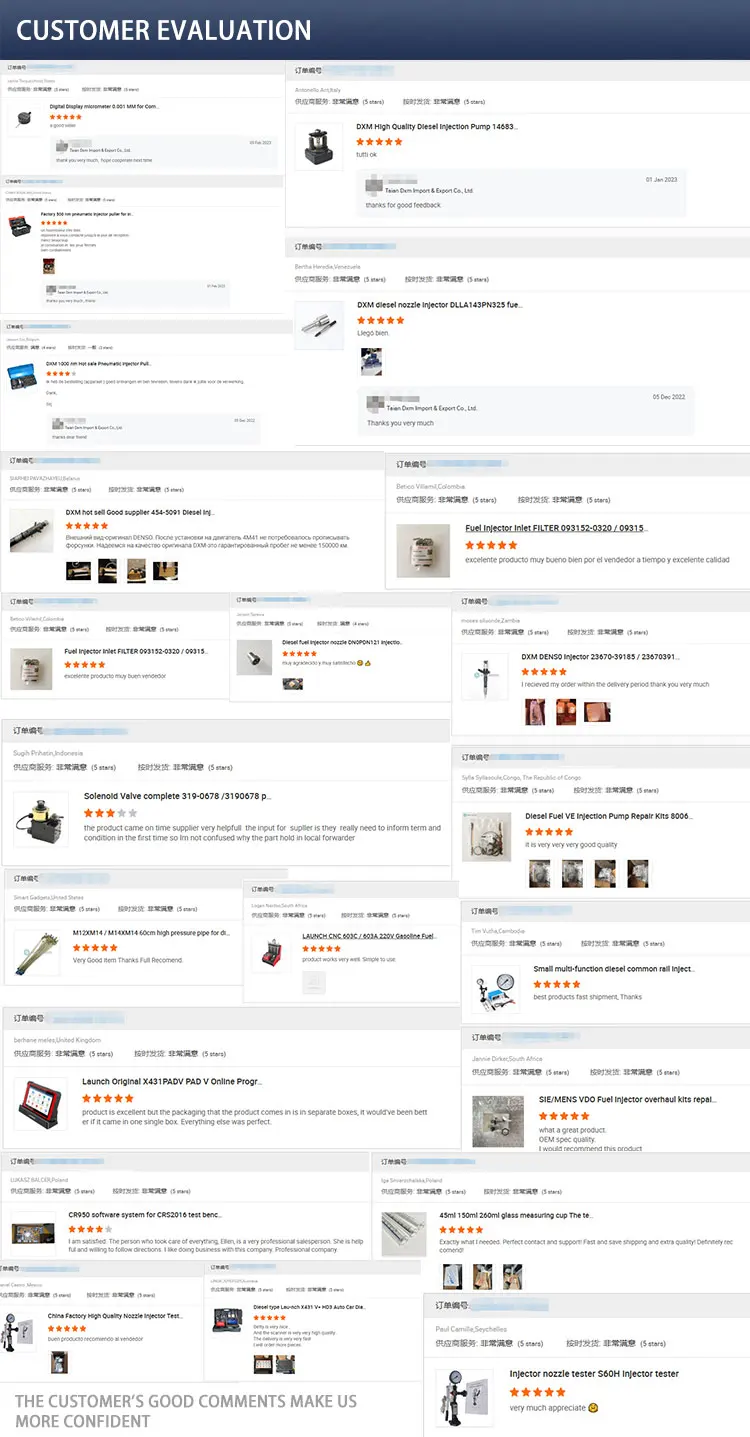Click the DXM DENSO injector 23670-39185 product image
This screenshot has height=1437, width=750.
(485, 676)
